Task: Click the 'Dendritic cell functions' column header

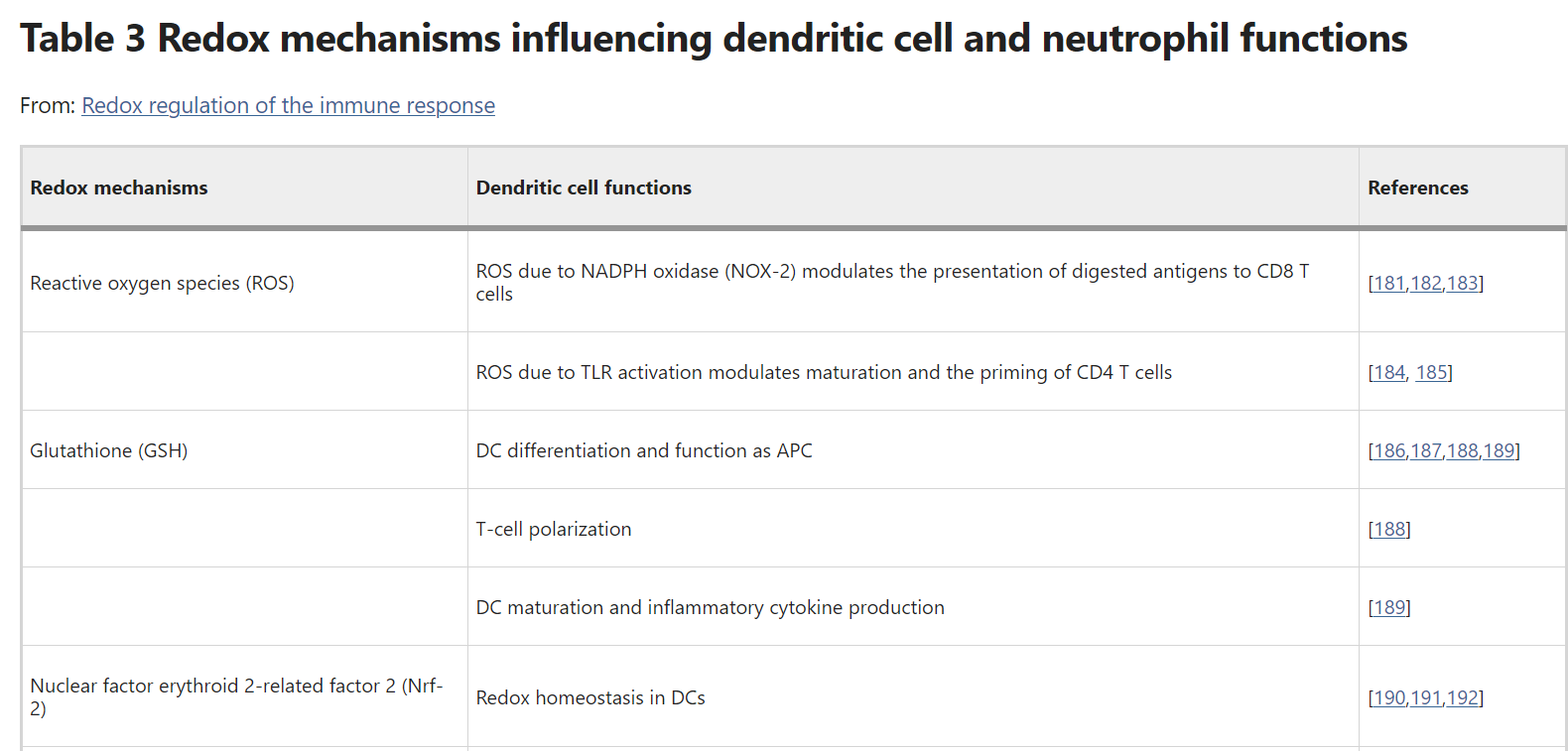Action: [584, 188]
